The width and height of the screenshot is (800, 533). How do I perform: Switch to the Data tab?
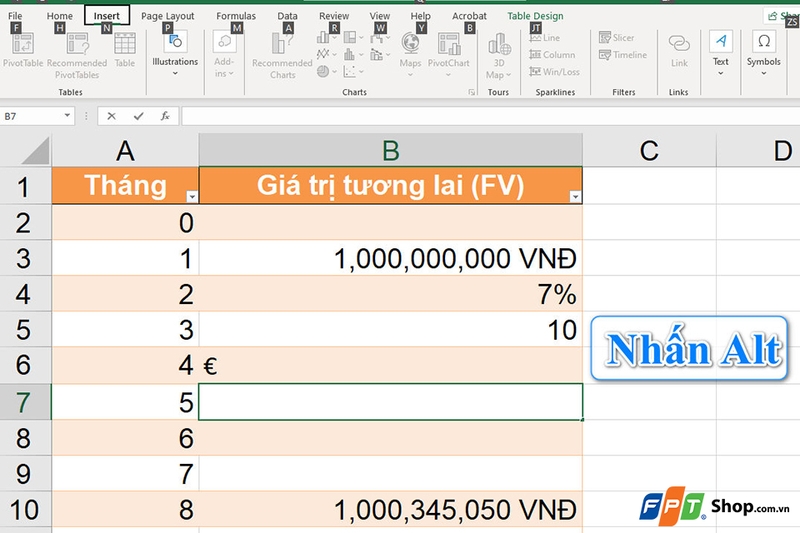(287, 16)
